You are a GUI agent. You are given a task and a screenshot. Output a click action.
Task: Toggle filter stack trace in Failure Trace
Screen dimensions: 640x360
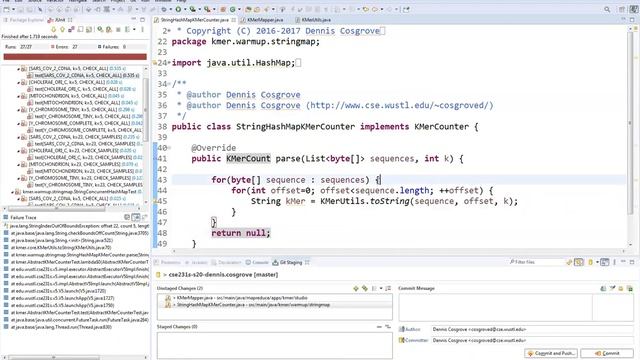click(x=136, y=217)
